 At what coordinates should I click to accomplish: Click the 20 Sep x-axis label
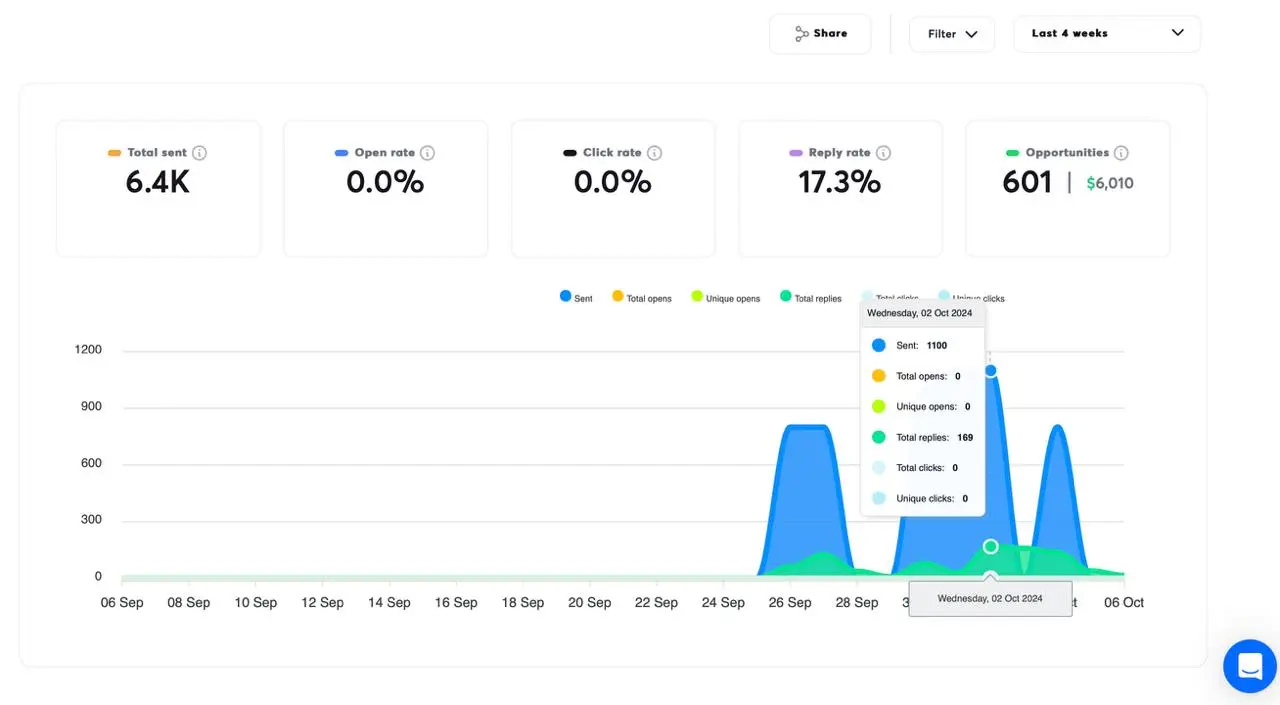pyautogui.click(x=589, y=602)
